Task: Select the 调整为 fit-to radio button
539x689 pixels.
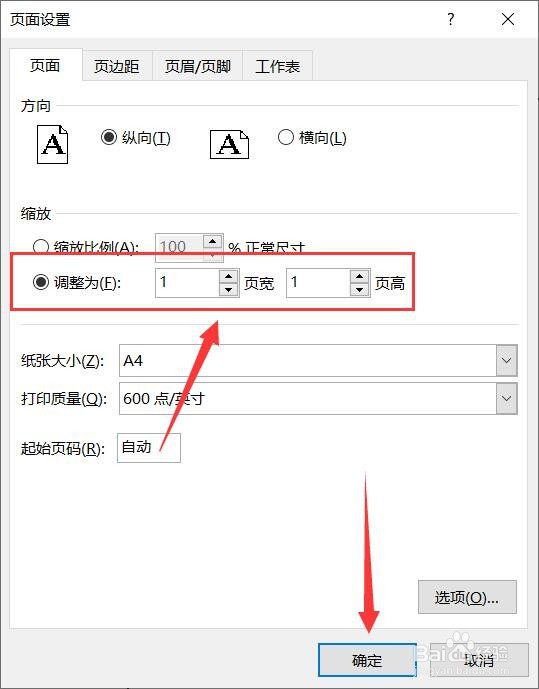Action: tap(41, 282)
